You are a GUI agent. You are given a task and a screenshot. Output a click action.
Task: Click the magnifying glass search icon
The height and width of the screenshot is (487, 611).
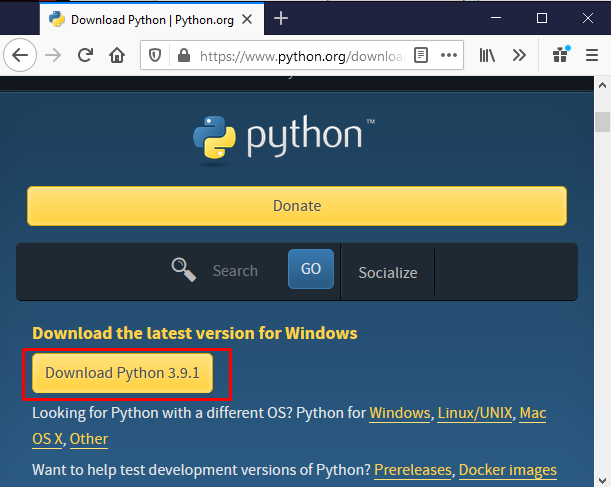click(184, 270)
